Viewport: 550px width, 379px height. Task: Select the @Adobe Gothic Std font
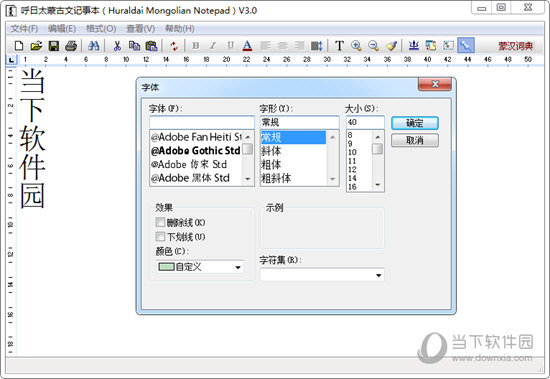point(196,151)
